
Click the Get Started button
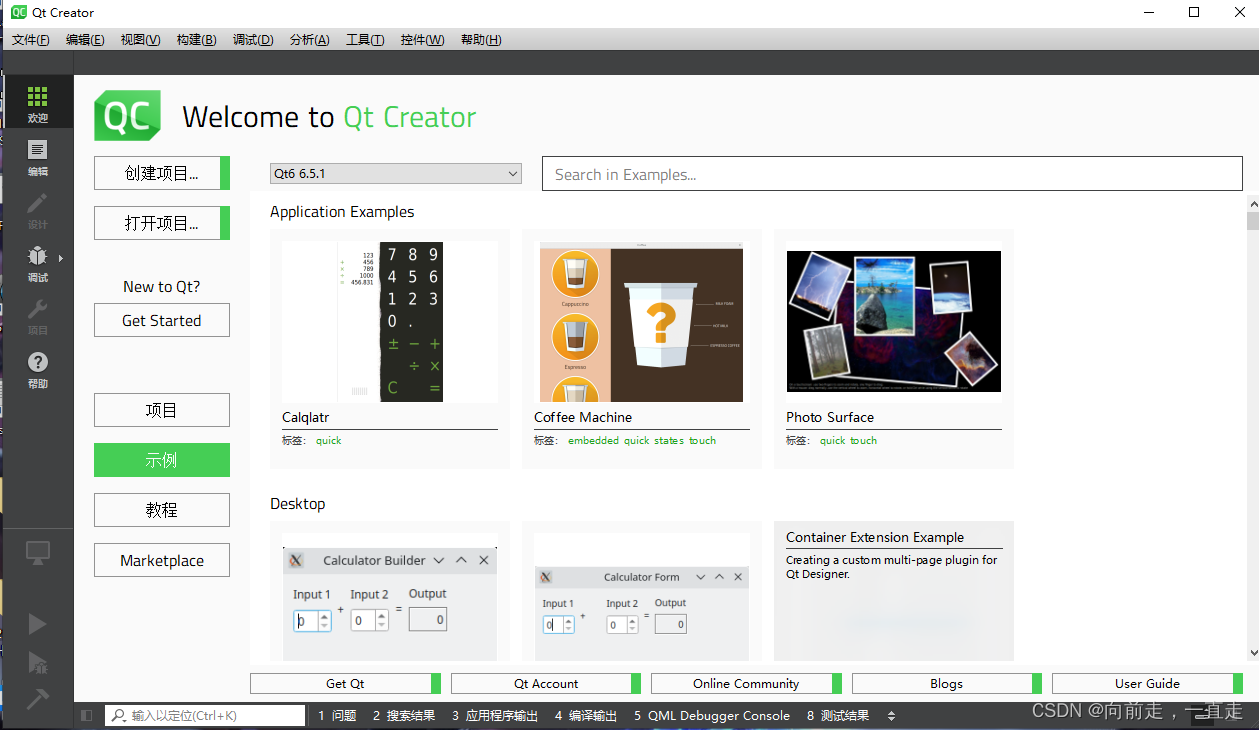pyautogui.click(x=162, y=320)
